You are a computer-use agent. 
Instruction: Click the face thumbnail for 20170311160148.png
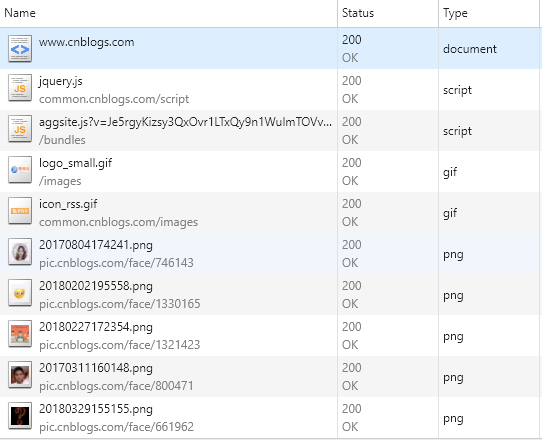pos(20,375)
